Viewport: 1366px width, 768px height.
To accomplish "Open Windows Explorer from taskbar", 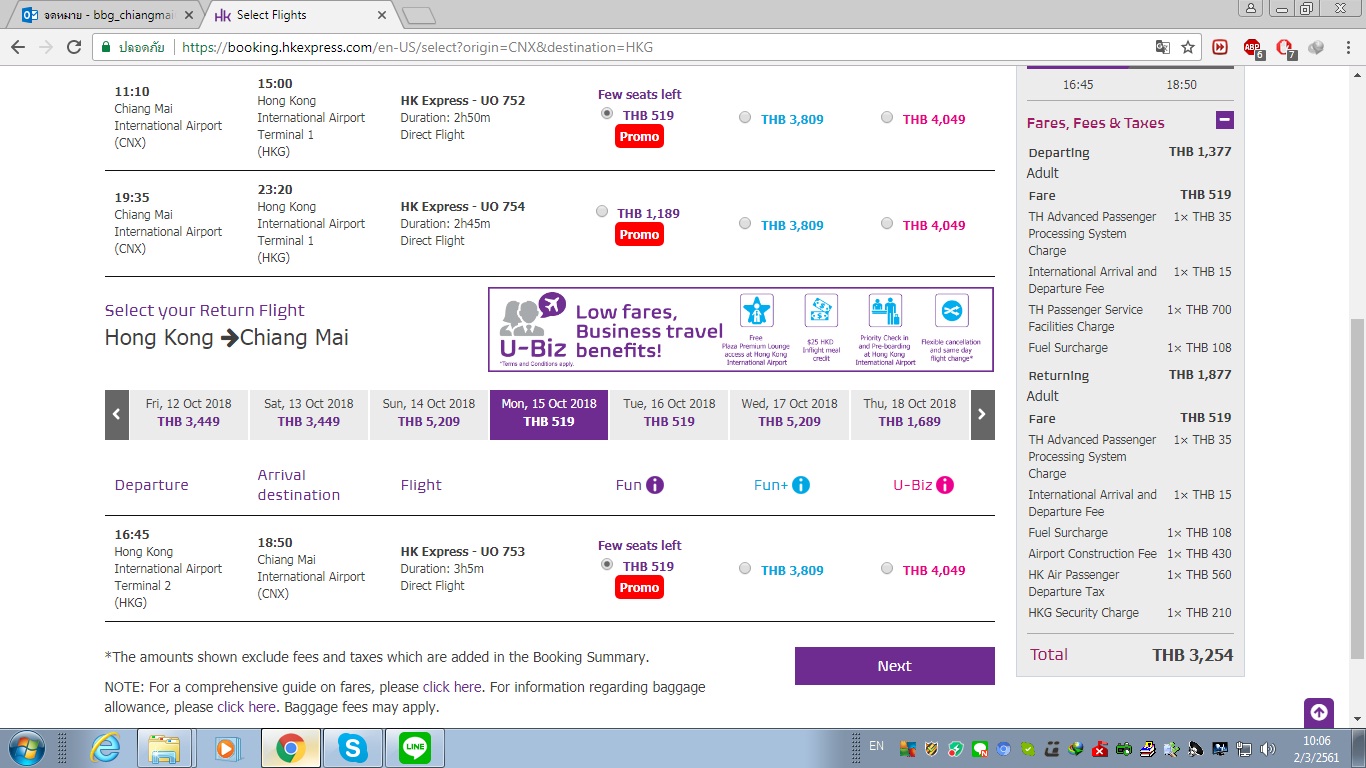I will pos(164,748).
